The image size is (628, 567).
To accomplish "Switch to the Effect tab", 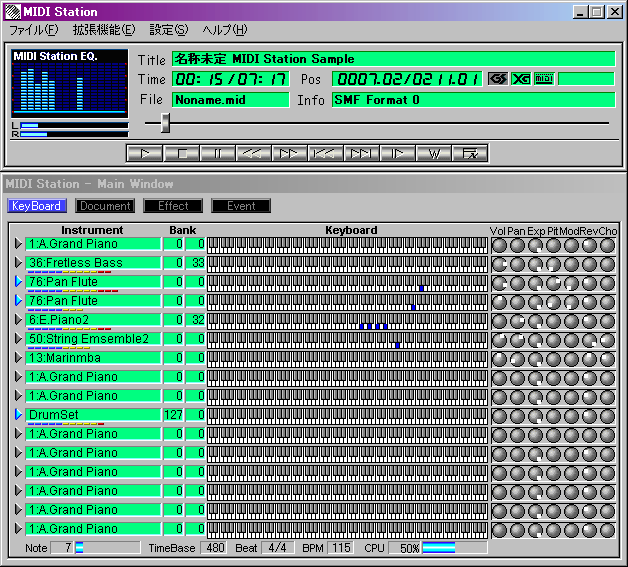I will 173,206.
